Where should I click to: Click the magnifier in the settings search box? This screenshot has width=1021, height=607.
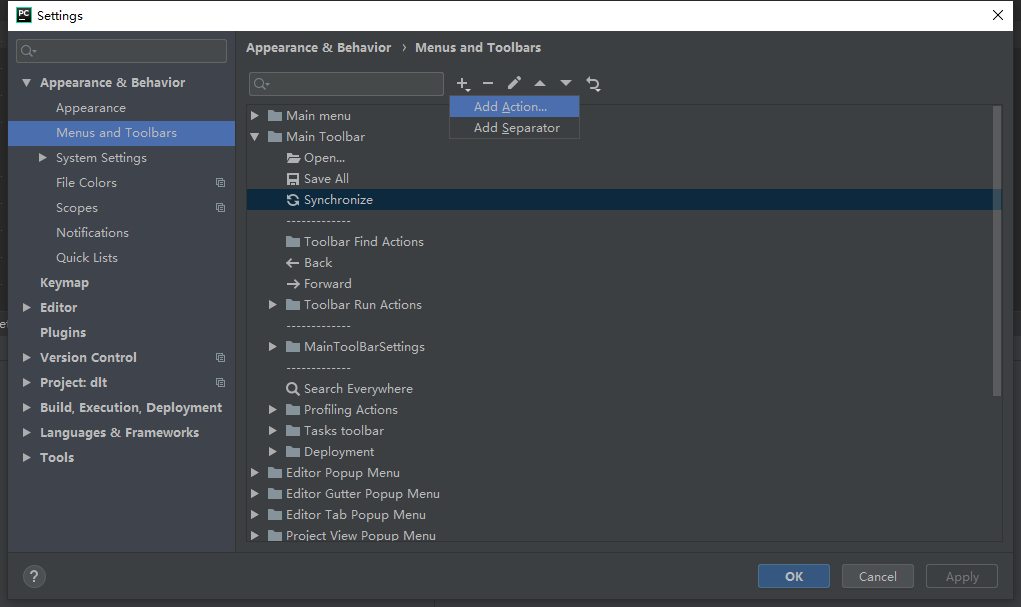[28, 51]
